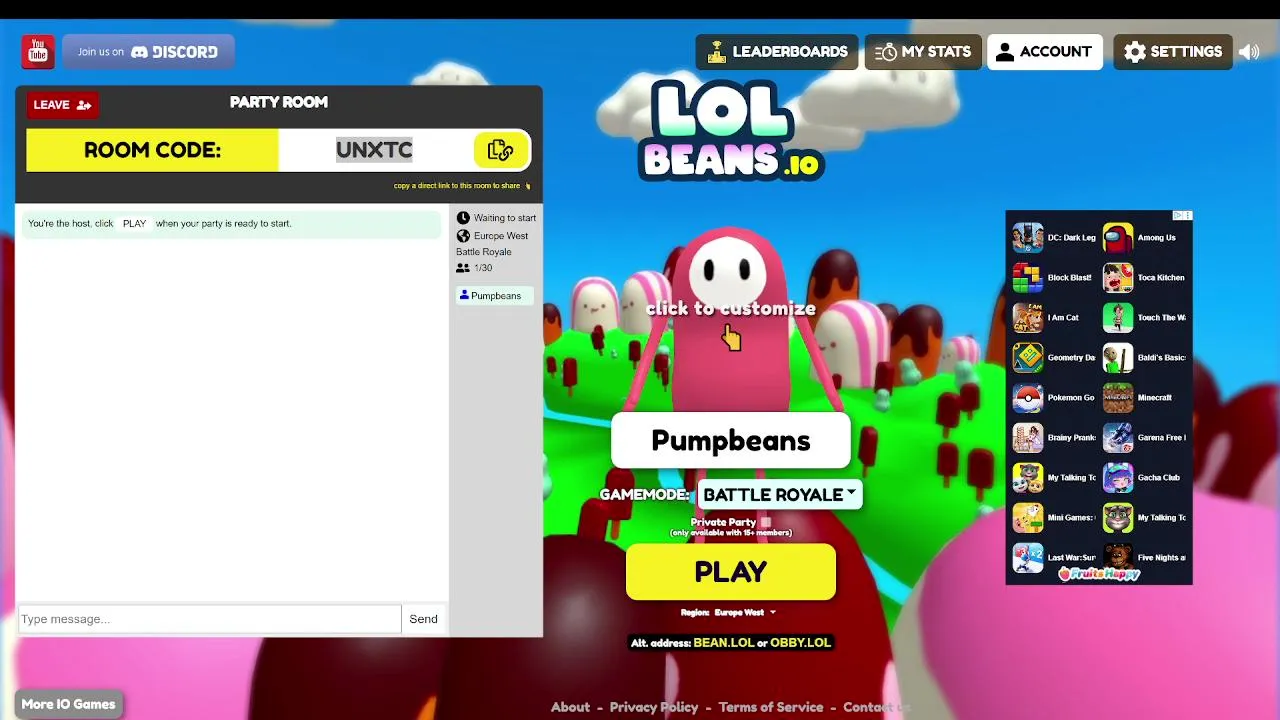
Task: Open the Touch The Wall ad icon
Action: (x=1118, y=318)
